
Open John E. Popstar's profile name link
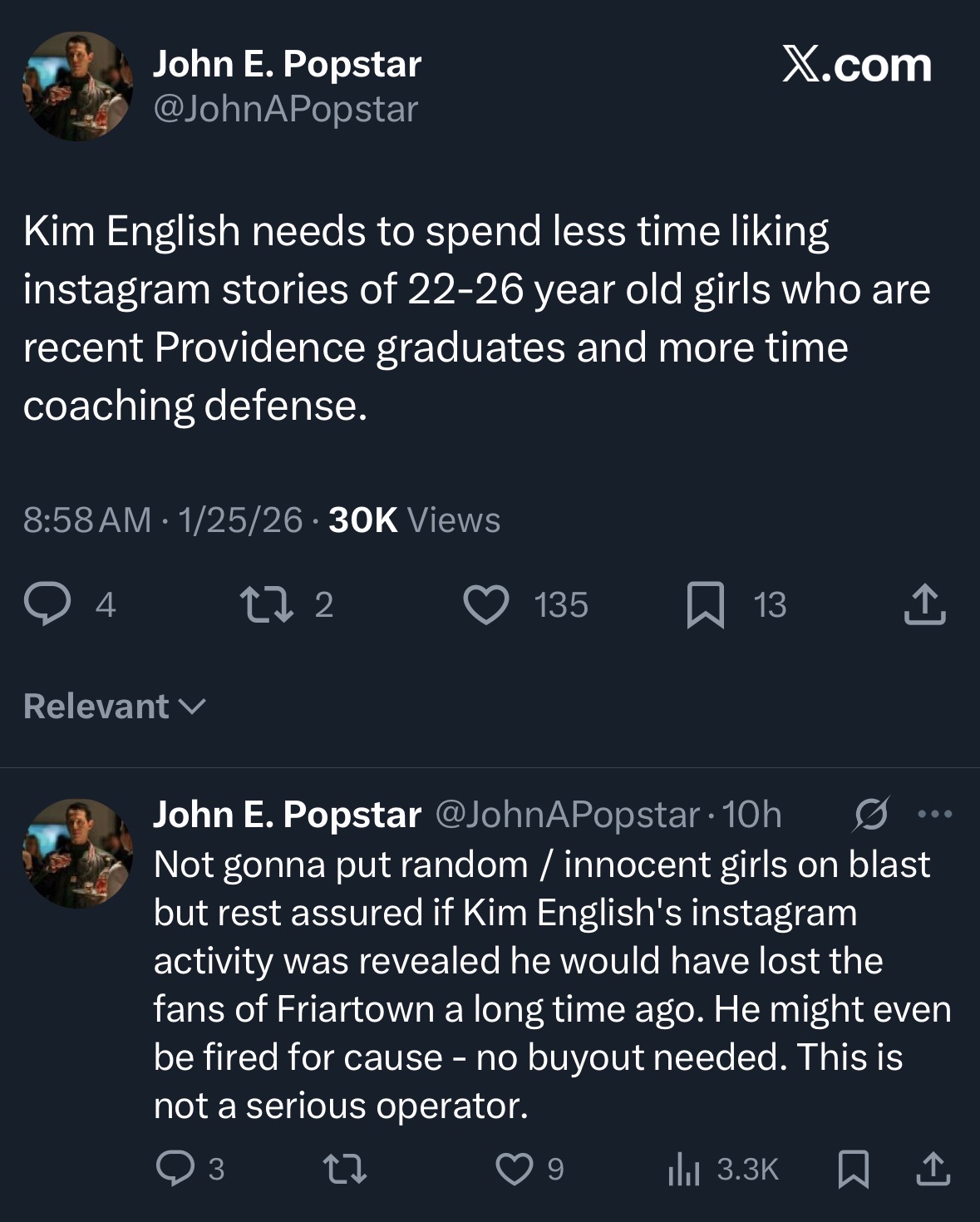point(287,62)
